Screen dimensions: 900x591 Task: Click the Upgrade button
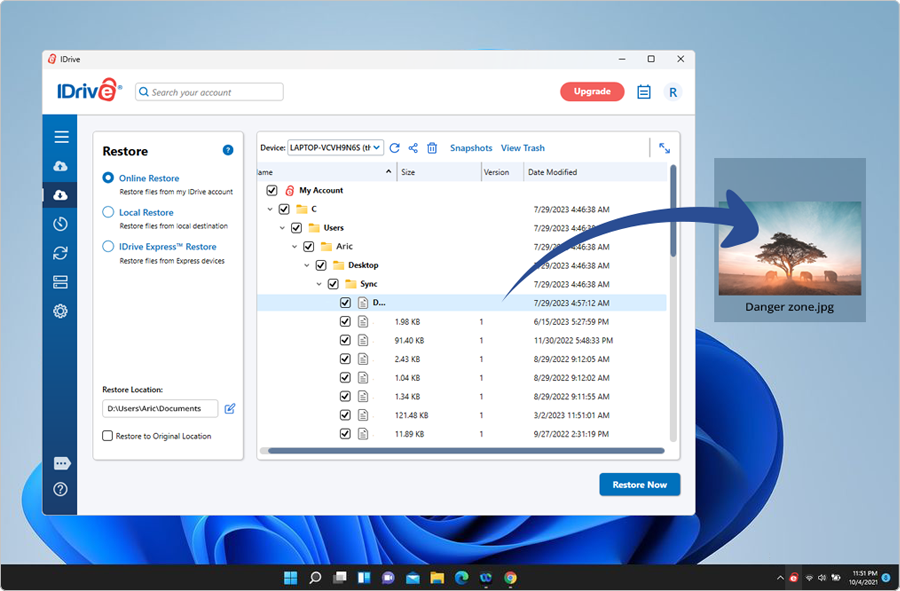click(592, 92)
